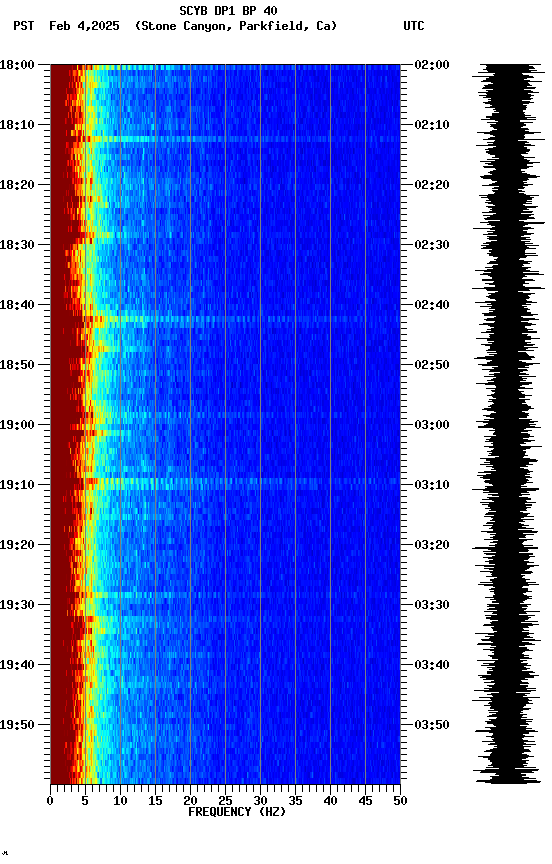Image resolution: width=552 pixels, height=864 pixels.
Task: Click the "03:10" UTC time label
Action: [432, 485]
